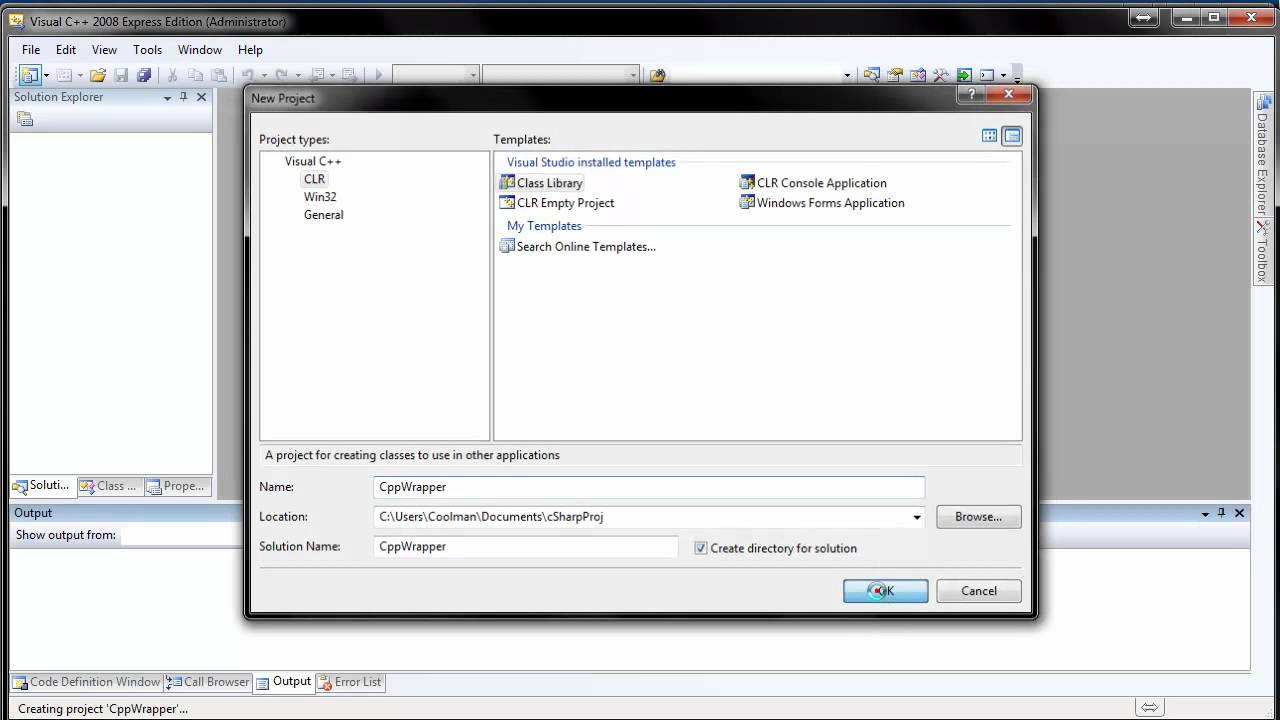Open the Code Definition Window tab
1280x720 pixels.
[87, 682]
